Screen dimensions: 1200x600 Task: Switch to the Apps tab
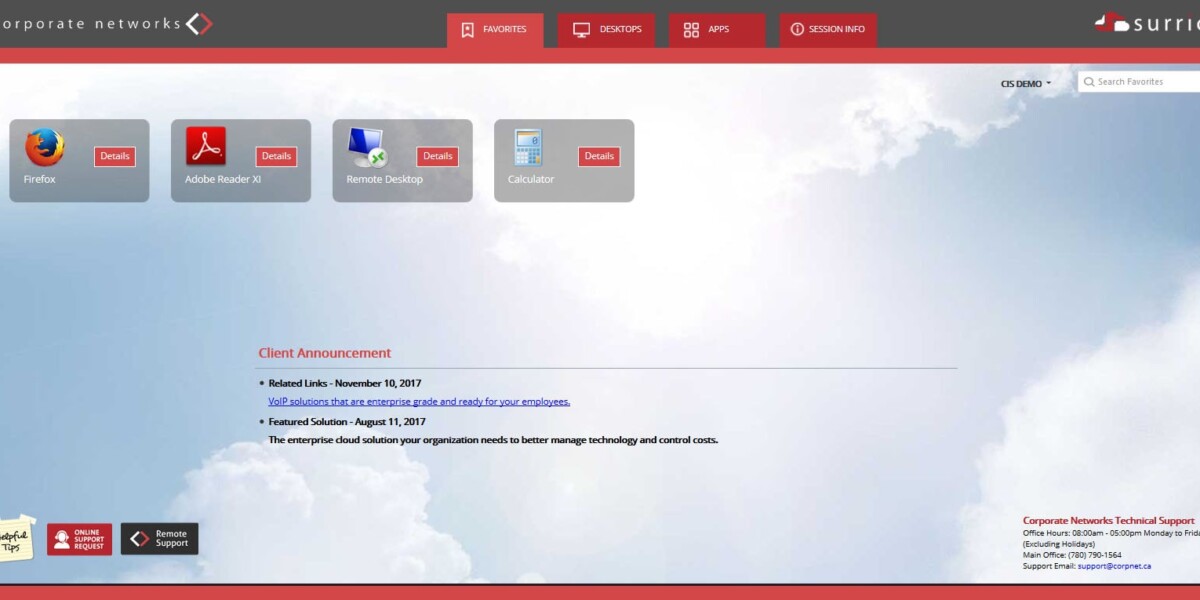[717, 30]
